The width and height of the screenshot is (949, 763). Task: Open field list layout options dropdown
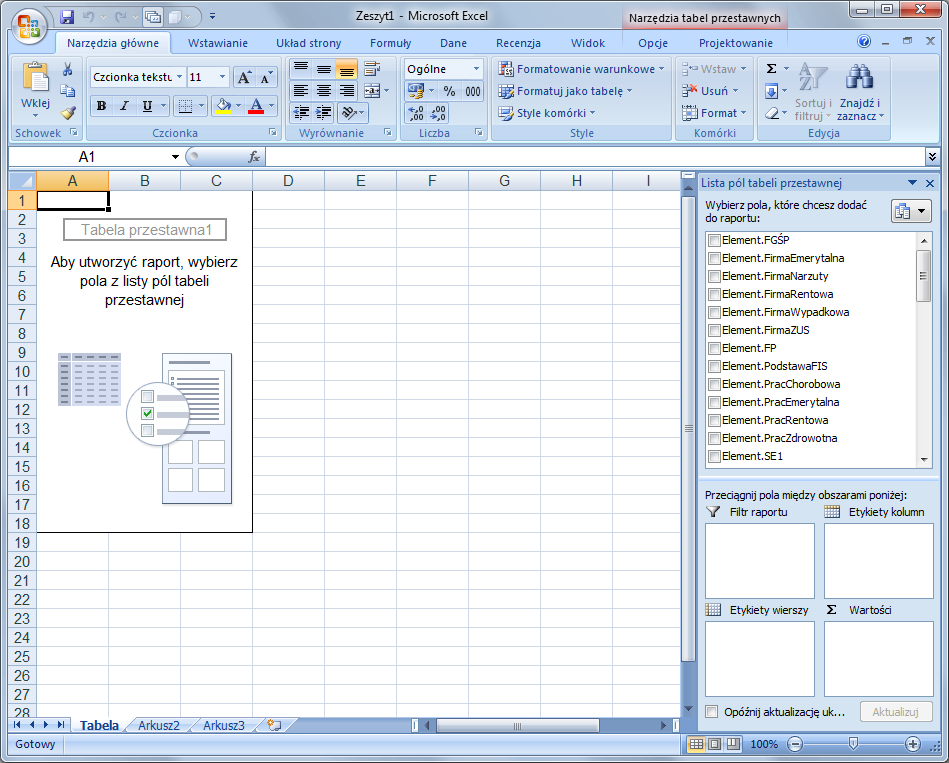pos(911,211)
